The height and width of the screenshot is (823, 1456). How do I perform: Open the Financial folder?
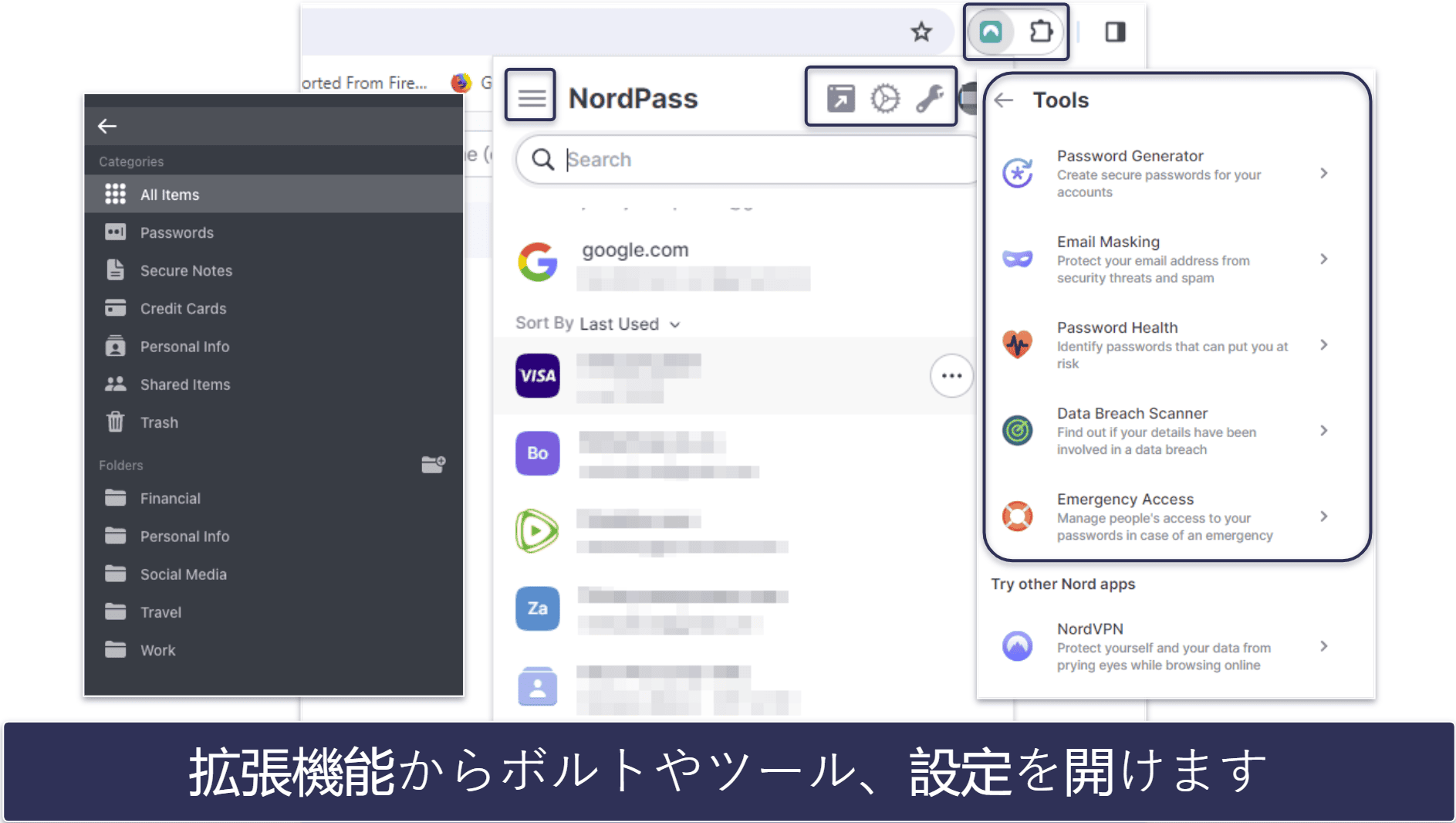(274, 498)
